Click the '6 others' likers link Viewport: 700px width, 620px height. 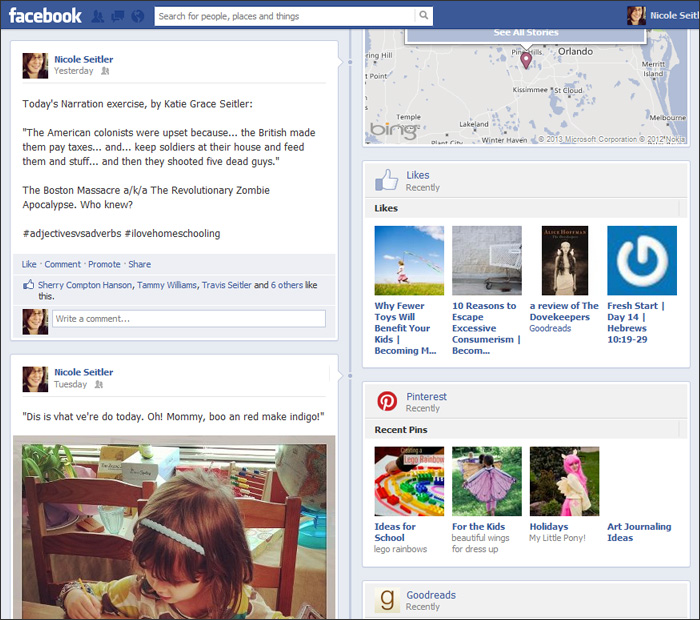pos(287,285)
